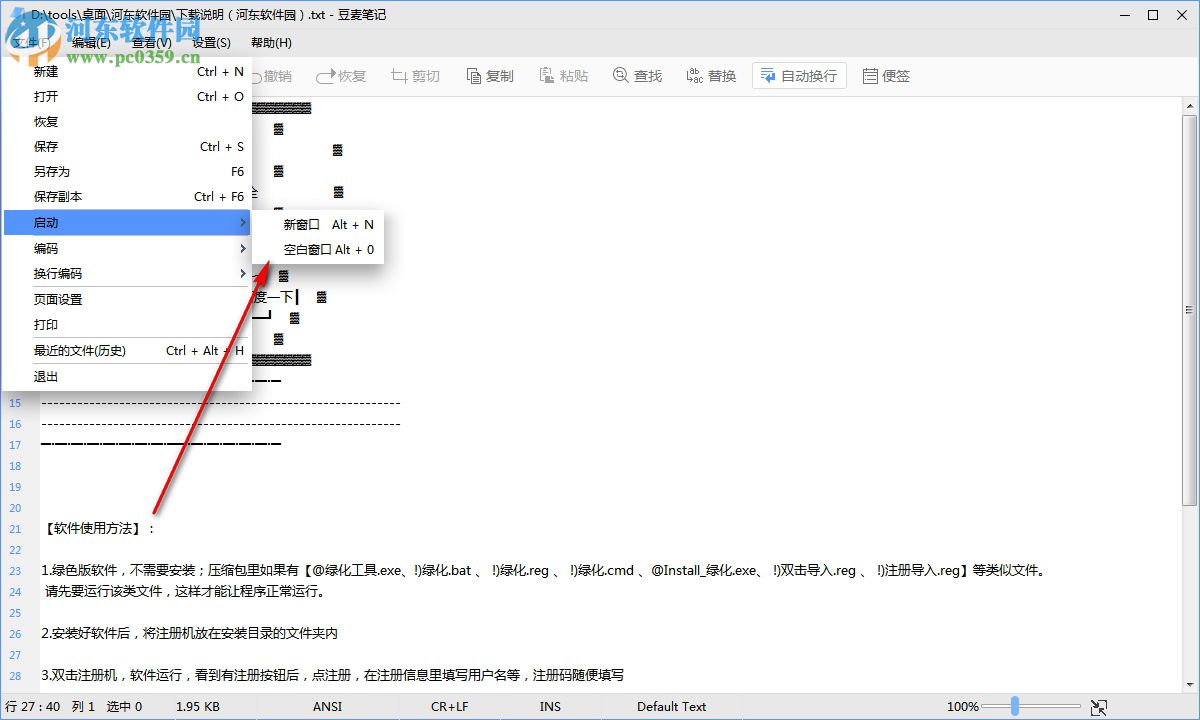
Task: Open Find (查找) from the toolbar
Action: [637, 75]
